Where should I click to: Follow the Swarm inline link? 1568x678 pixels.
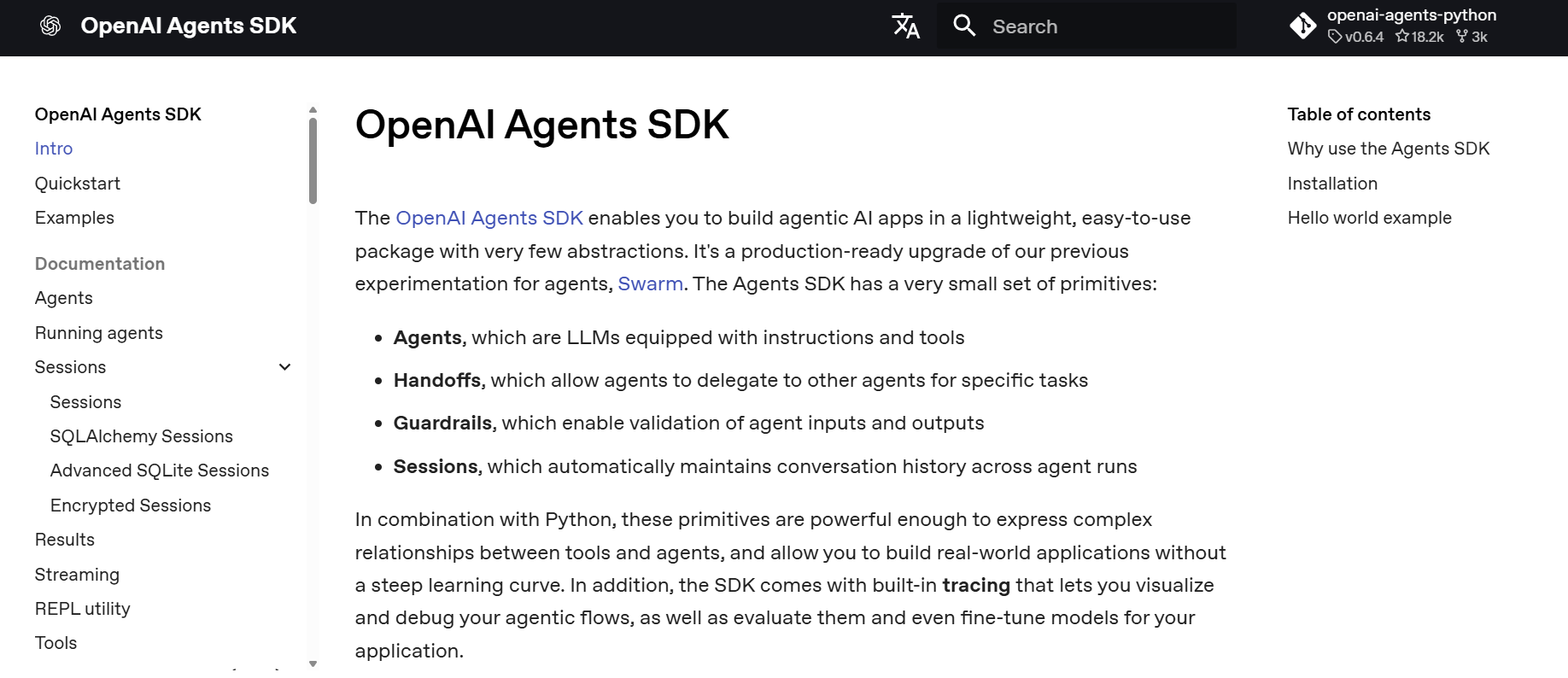[x=651, y=283]
